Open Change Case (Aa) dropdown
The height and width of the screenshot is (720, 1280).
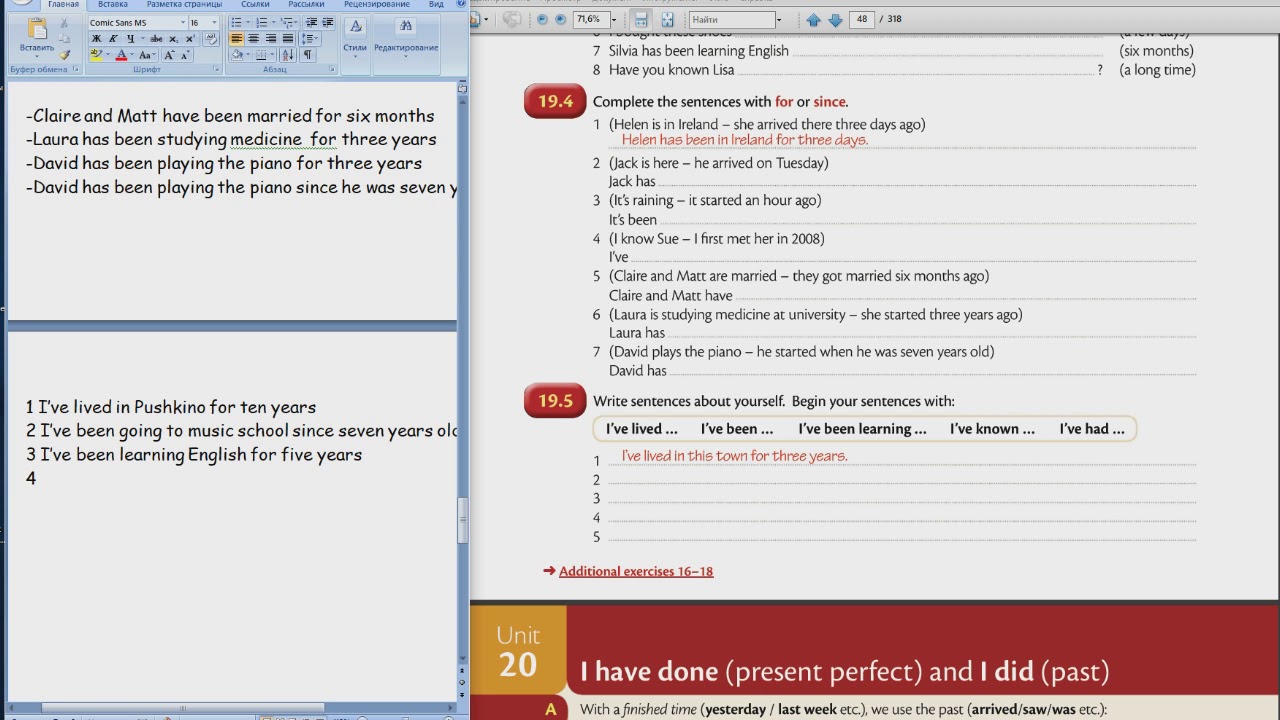point(146,55)
